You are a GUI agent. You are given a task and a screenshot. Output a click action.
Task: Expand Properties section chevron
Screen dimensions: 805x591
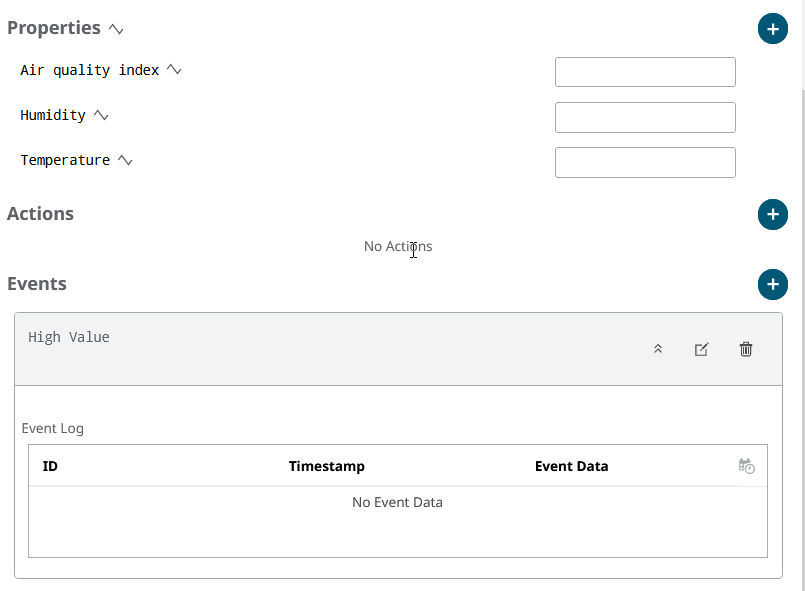click(116, 30)
